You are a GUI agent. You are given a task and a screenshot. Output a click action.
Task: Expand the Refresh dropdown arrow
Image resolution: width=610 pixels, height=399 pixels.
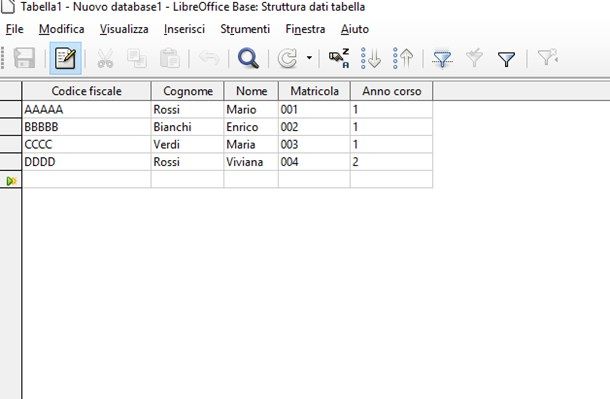309,58
